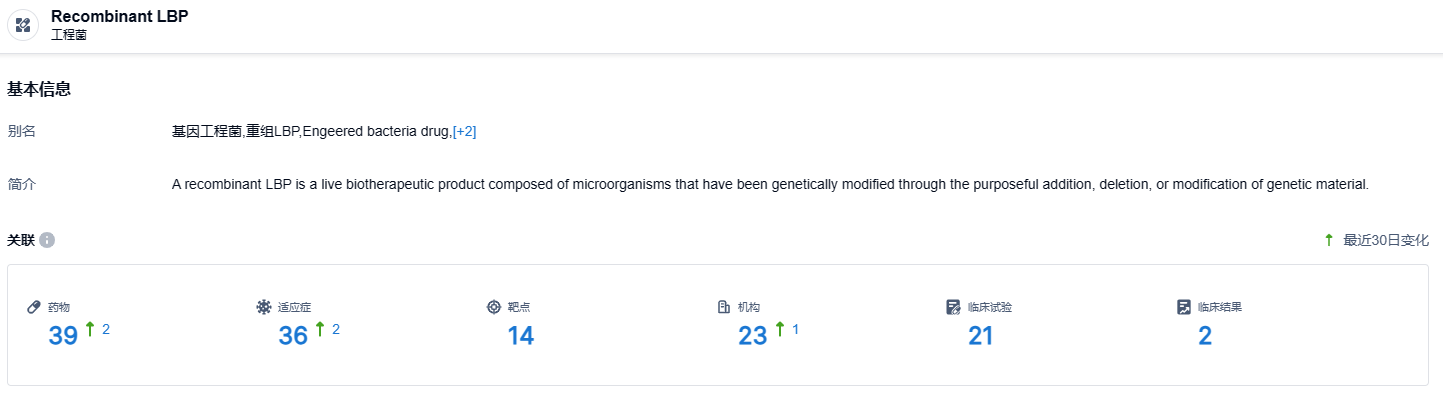Image resolution: width=1443 pixels, height=394 pixels.
Task: Open the 21 clinical trials count
Action: pos(981,336)
